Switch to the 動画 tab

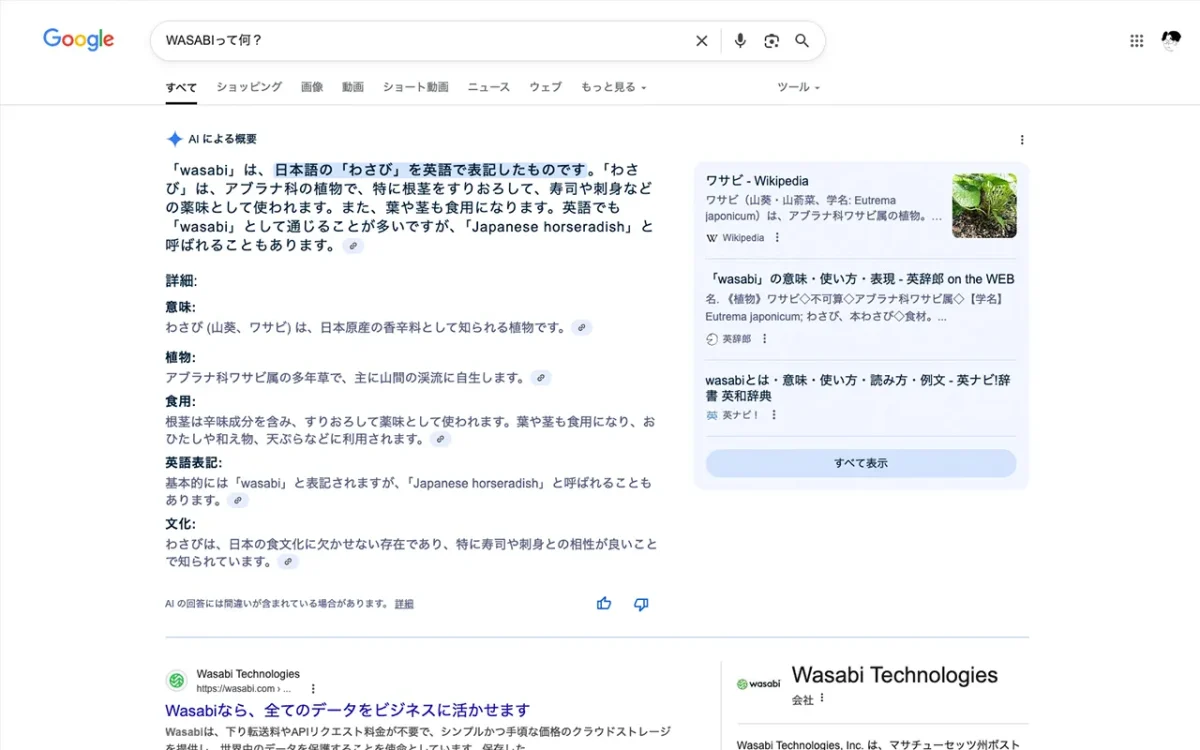[x=353, y=87]
